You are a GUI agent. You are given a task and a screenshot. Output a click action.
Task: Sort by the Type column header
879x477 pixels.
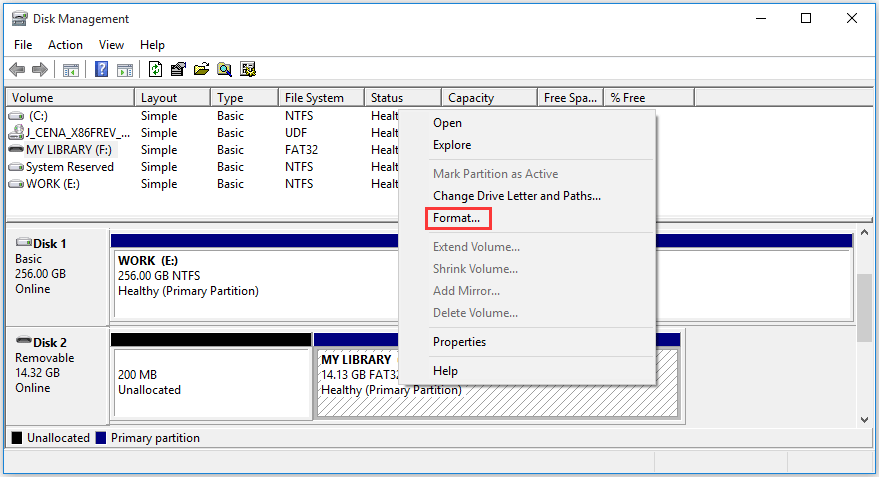coord(244,98)
